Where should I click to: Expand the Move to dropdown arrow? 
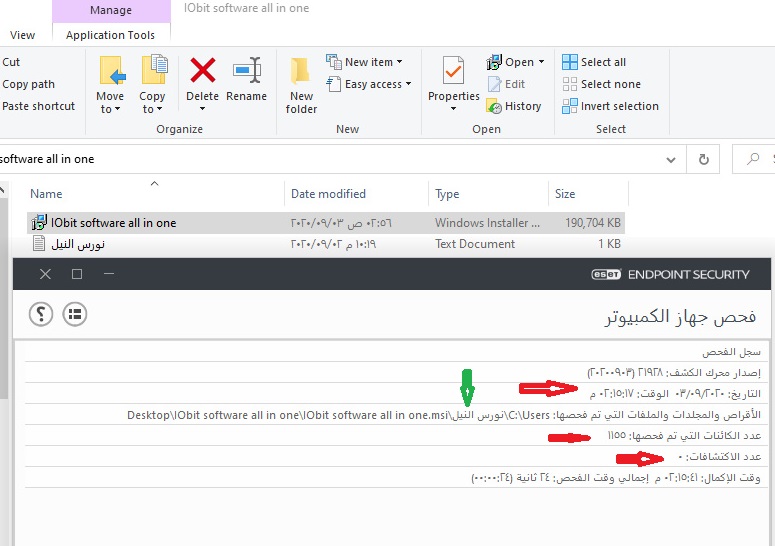point(110,109)
